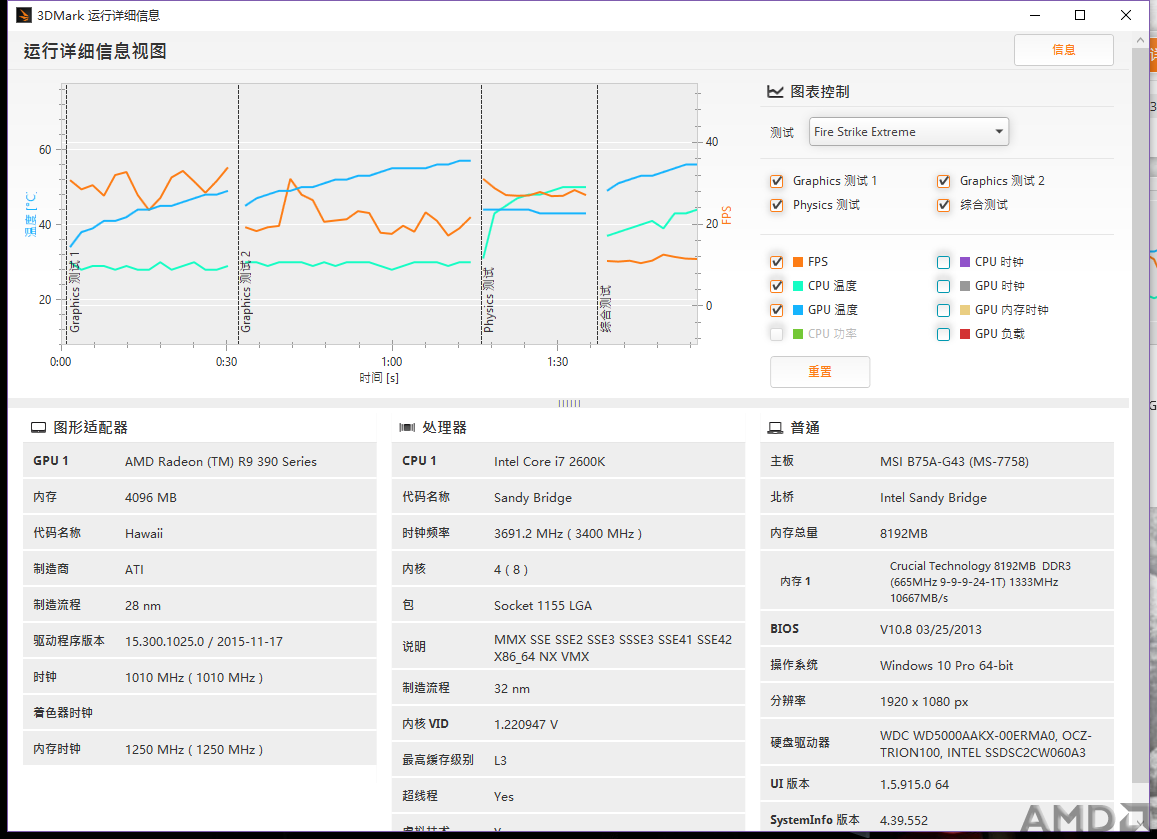The height and width of the screenshot is (839, 1157).
Task: Enable the GPU 时钟 checkbox
Action: click(x=943, y=286)
